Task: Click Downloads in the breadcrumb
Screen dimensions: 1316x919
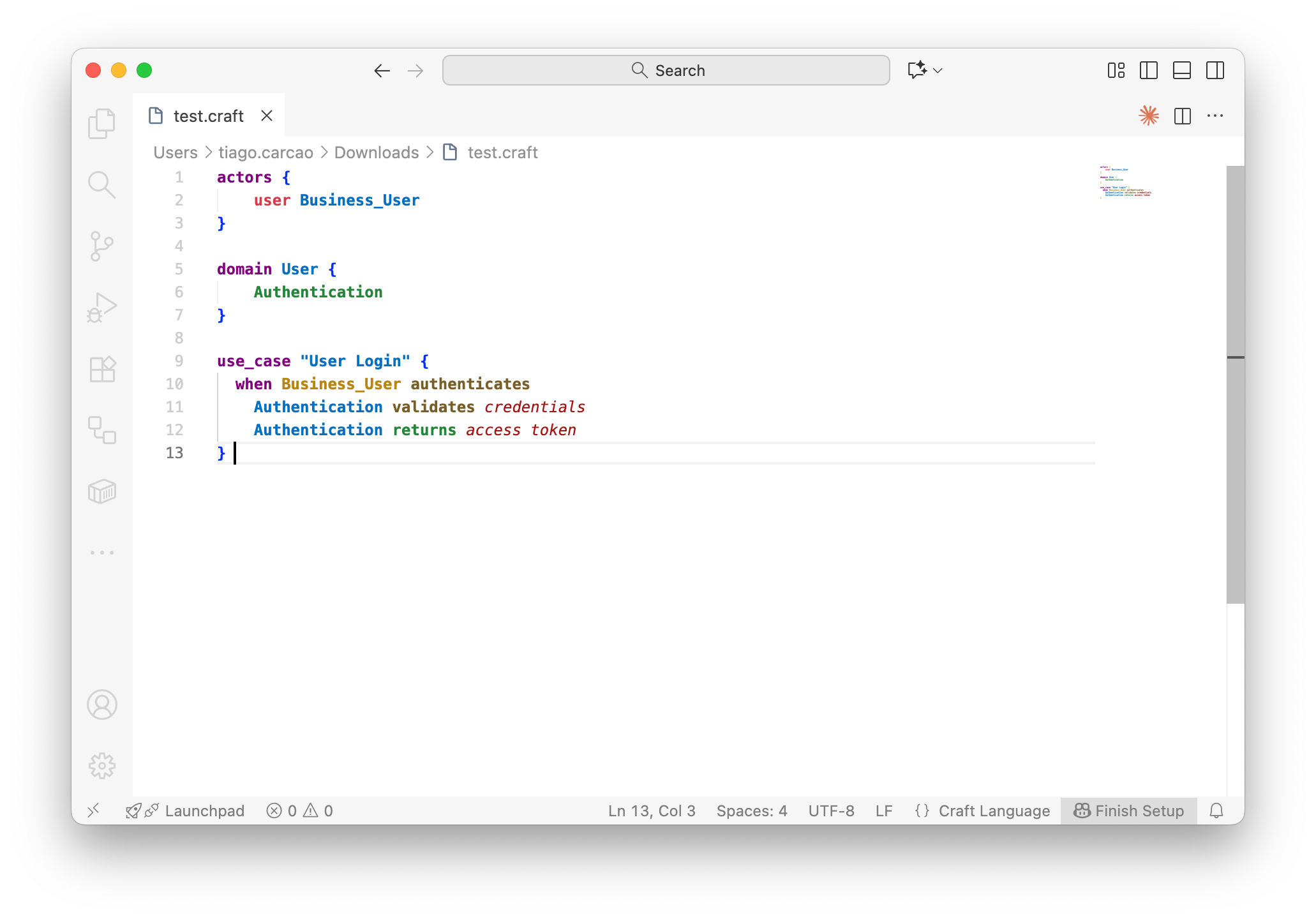Action: tap(377, 153)
